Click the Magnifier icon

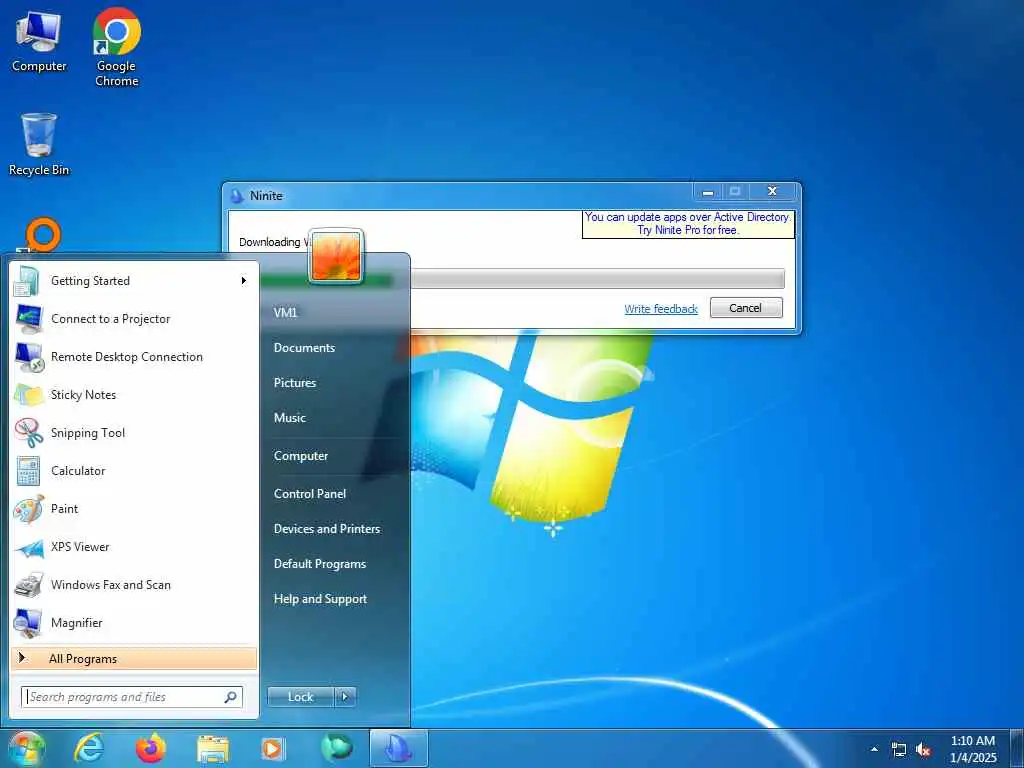(28, 623)
